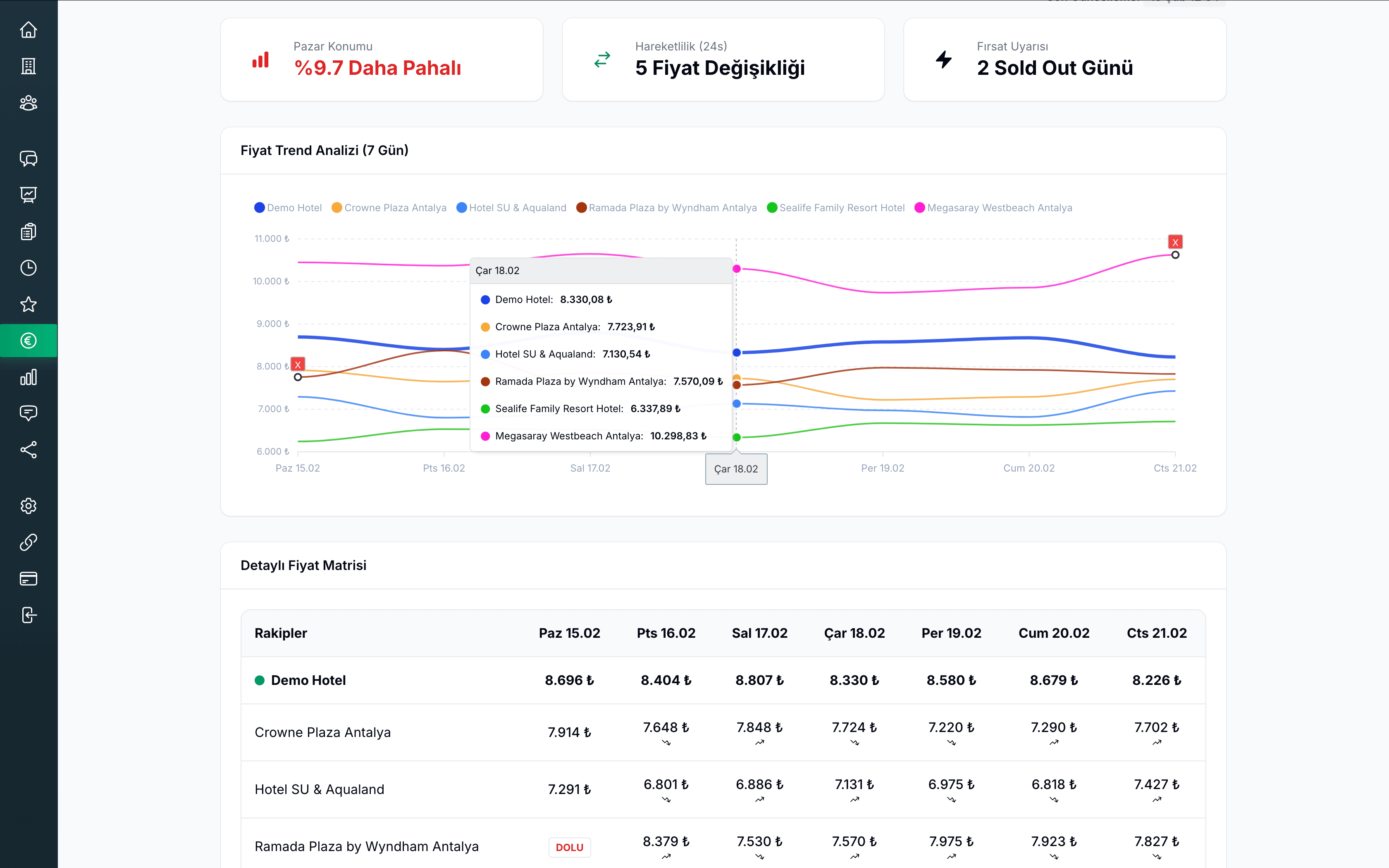The image size is (1389, 868).
Task: Click the star favorites sidebar icon
Action: tap(28, 304)
